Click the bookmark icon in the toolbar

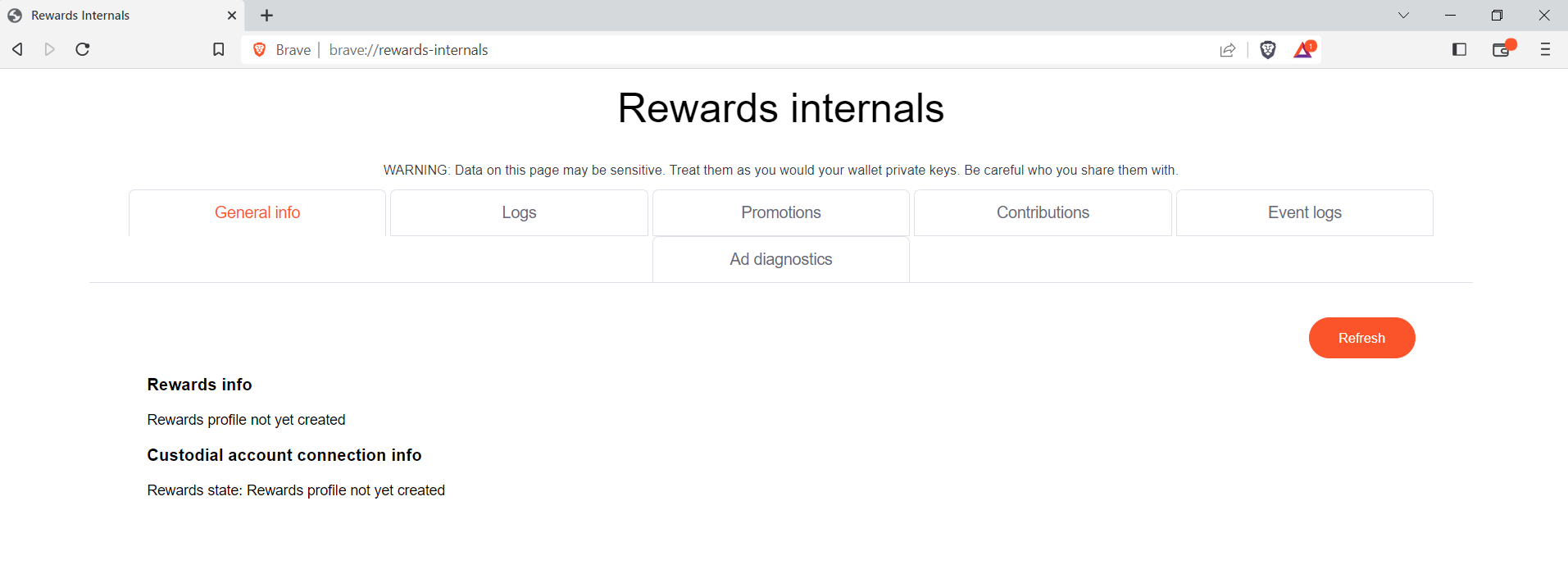click(218, 49)
